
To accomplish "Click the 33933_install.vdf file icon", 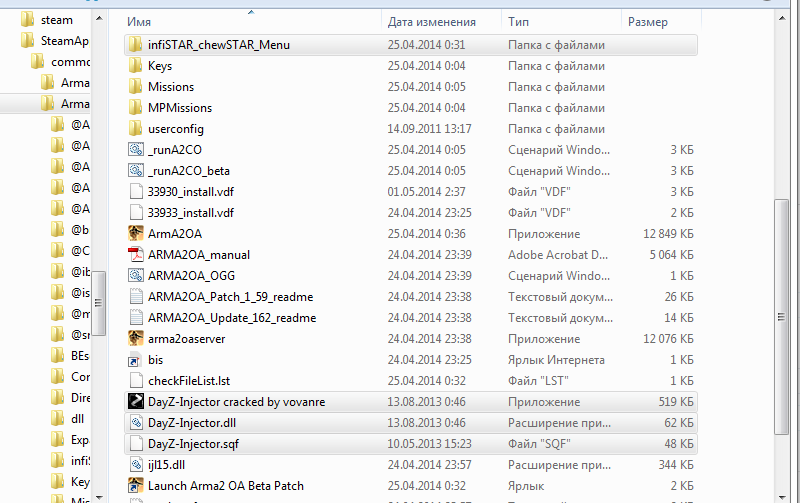I will (136, 213).
